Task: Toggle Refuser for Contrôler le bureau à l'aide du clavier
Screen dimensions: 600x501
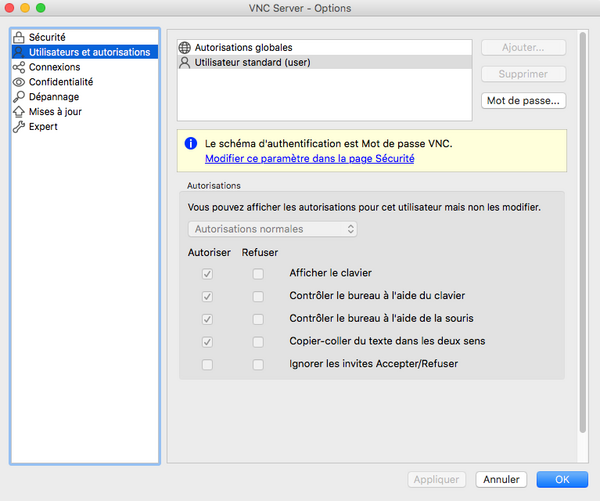Action: click(258, 296)
